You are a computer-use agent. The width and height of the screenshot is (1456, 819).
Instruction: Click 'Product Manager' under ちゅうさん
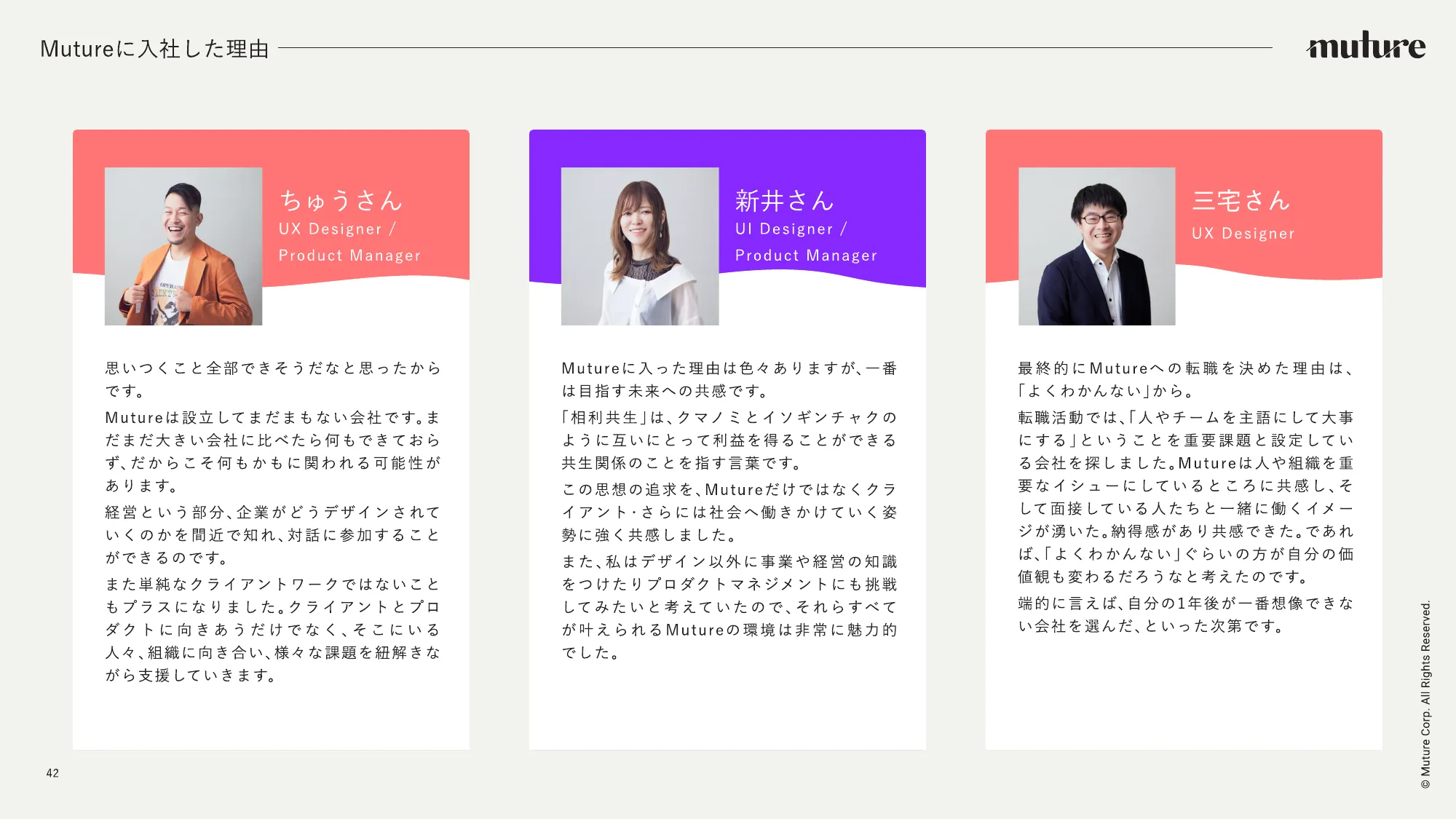[x=349, y=256]
